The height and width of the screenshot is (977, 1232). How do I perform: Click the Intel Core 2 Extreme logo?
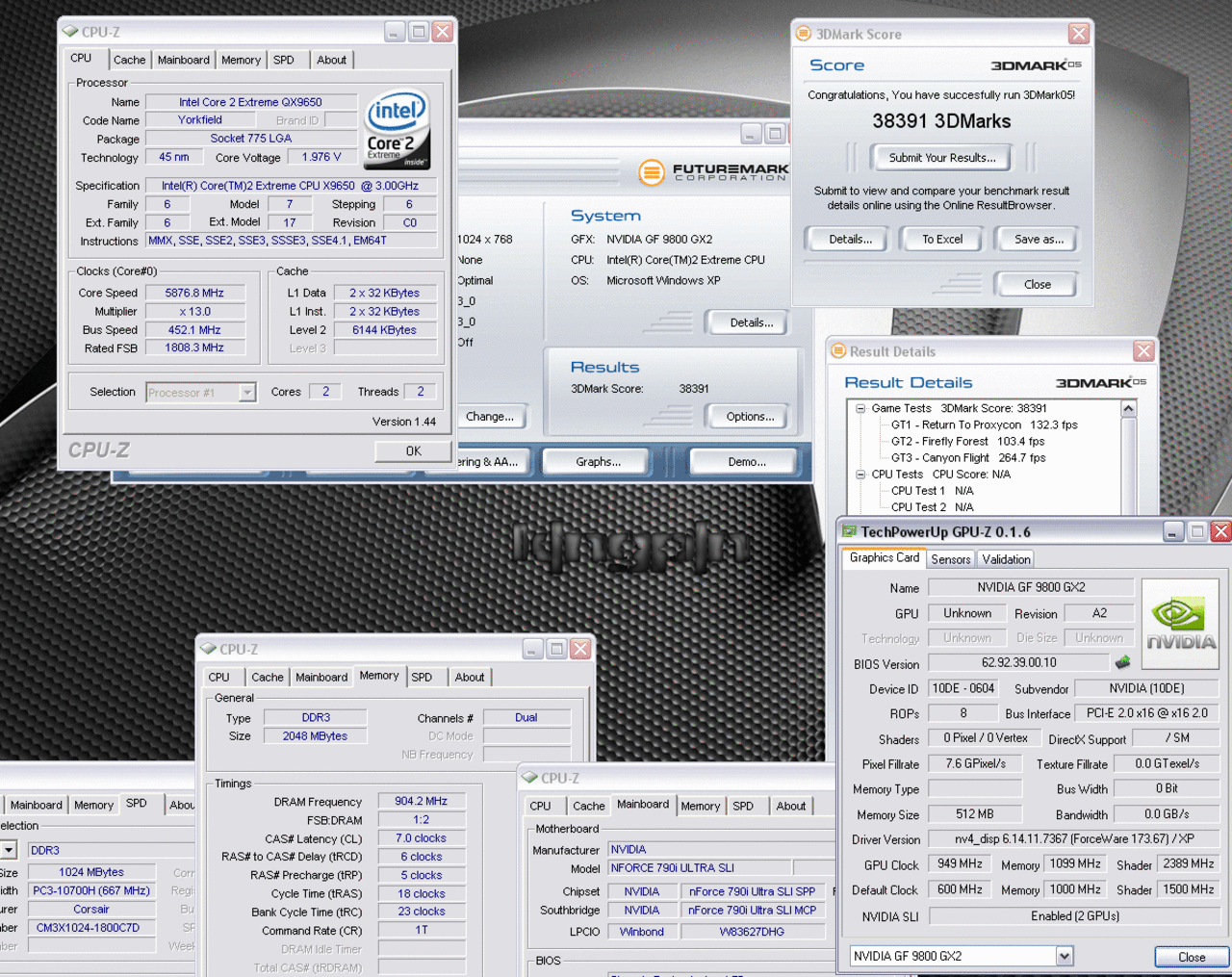(398, 130)
